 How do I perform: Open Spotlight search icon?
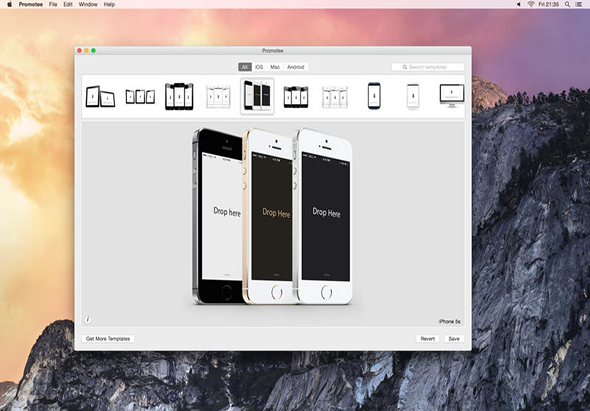(x=567, y=5)
